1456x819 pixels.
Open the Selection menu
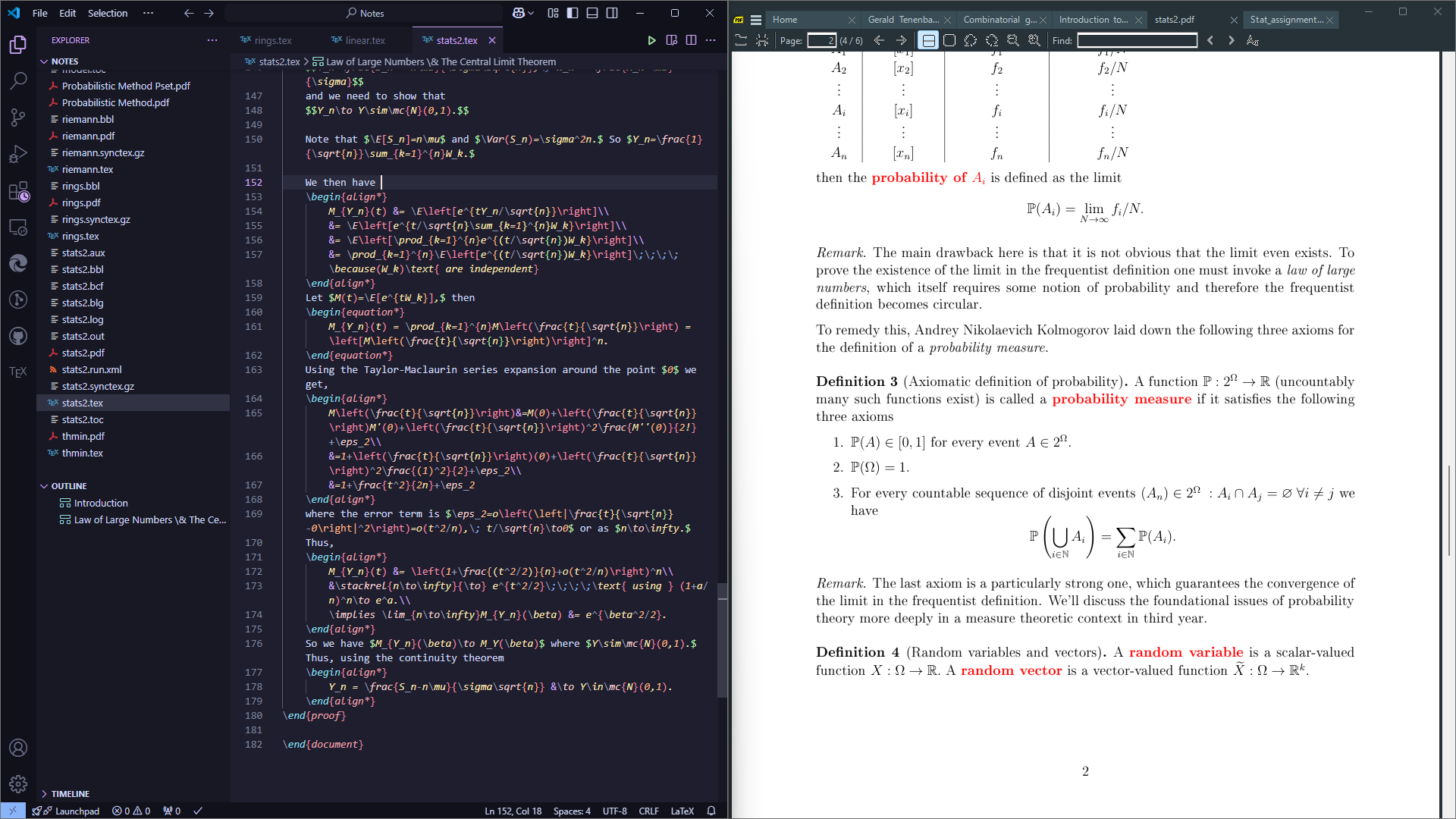coord(108,13)
